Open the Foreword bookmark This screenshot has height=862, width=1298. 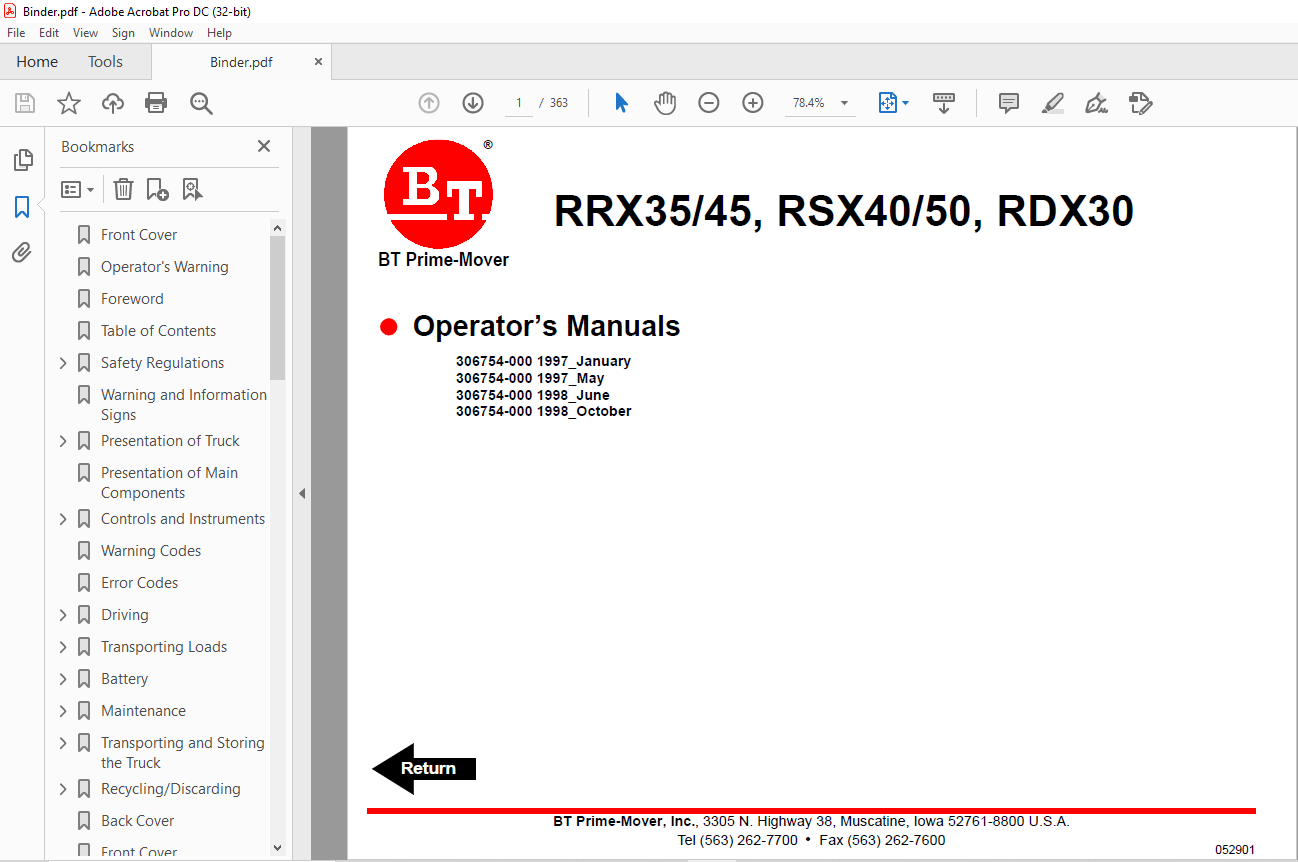(x=132, y=299)
